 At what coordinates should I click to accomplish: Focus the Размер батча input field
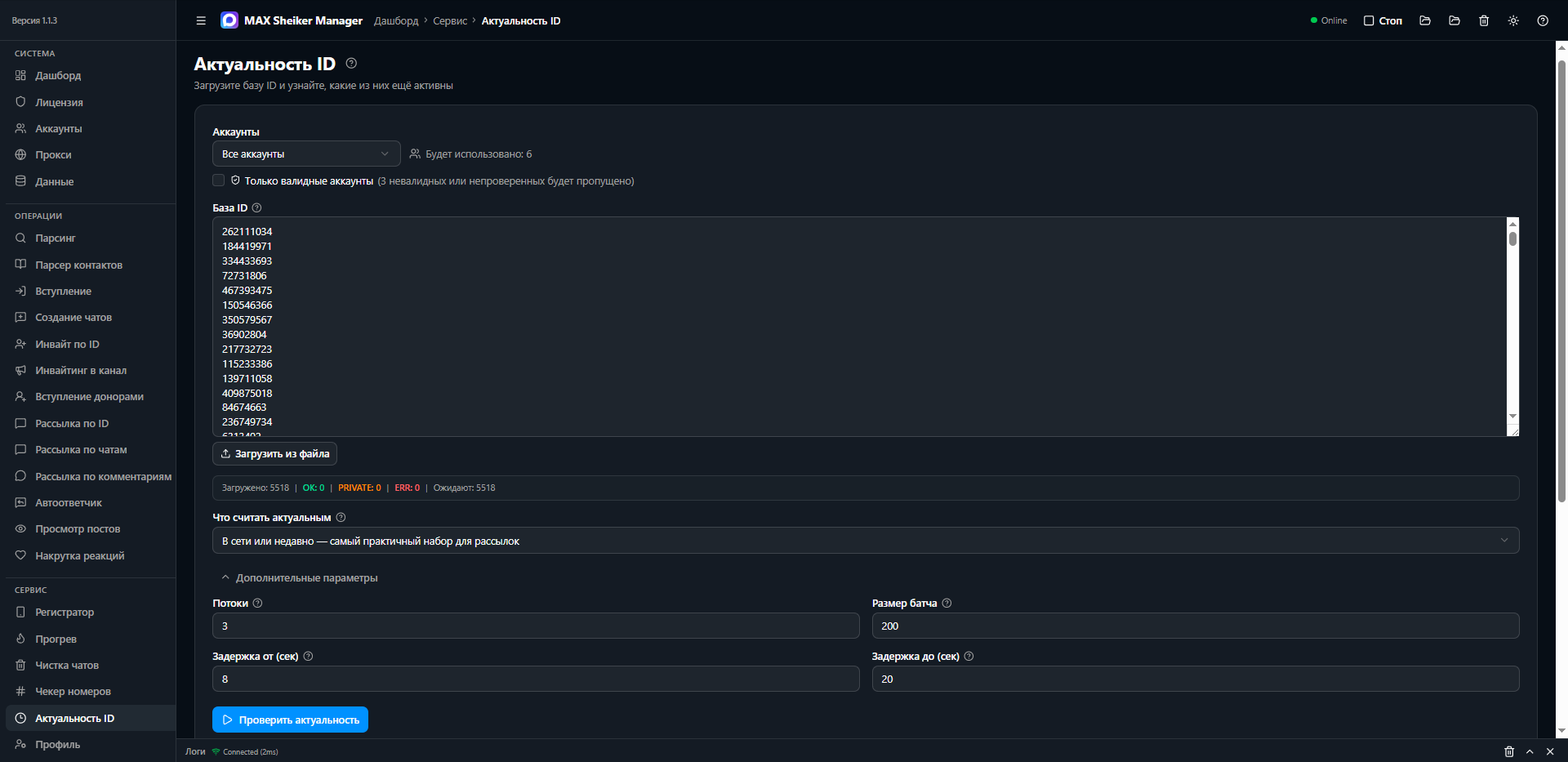point(1196,626)
